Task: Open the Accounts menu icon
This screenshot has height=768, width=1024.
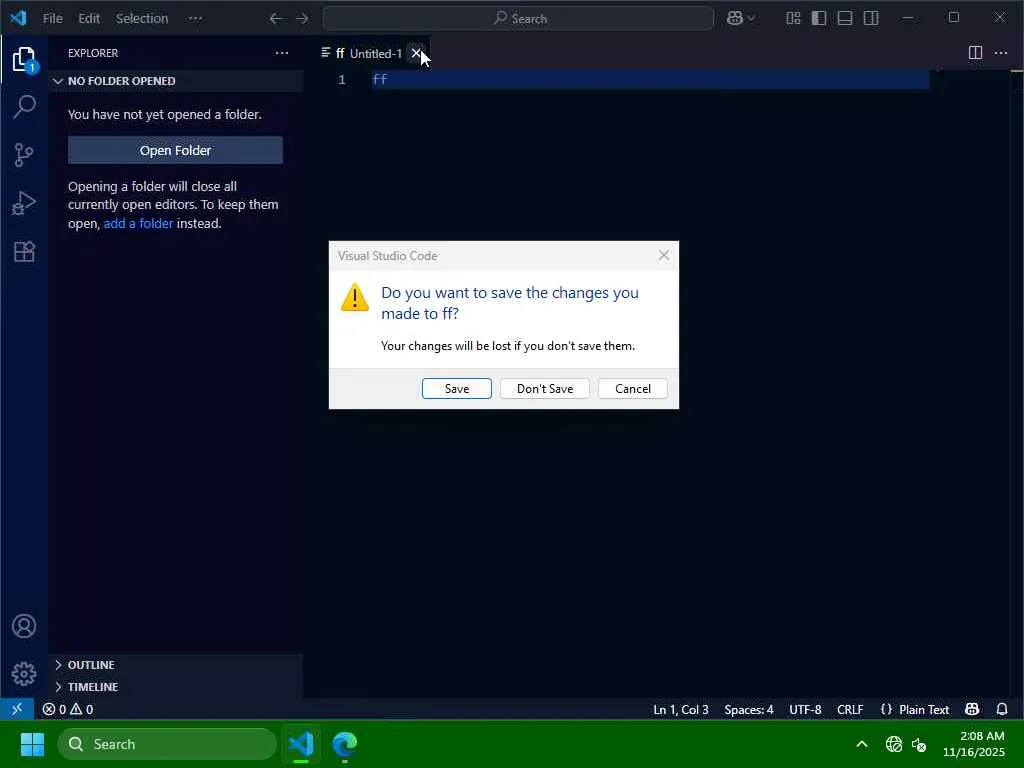Action: [x=24, y=626]
